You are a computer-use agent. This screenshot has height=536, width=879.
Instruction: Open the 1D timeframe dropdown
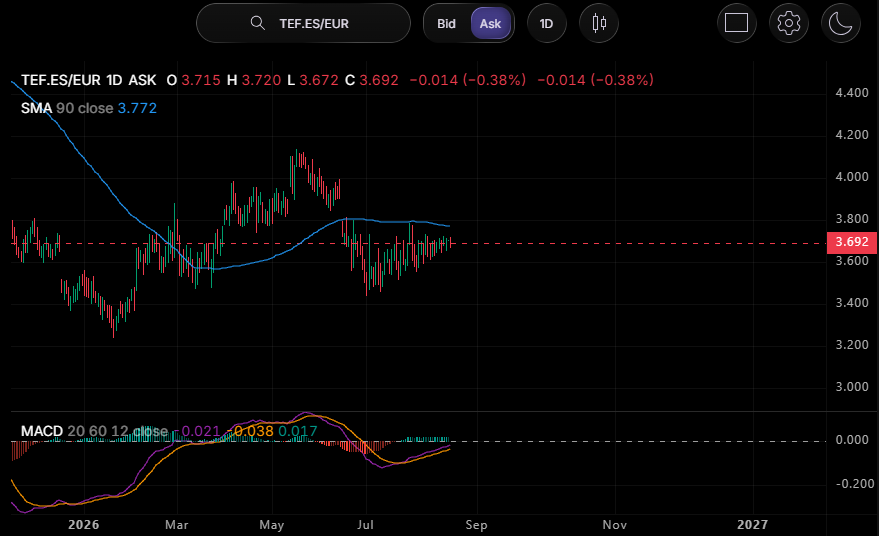pos(547,23)
